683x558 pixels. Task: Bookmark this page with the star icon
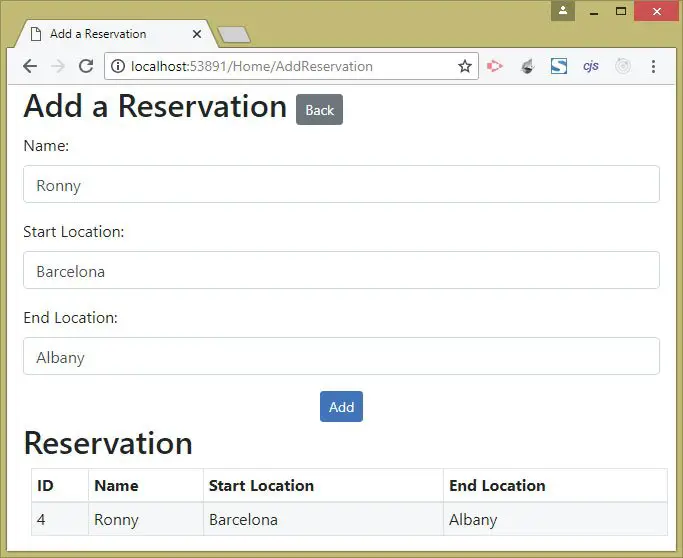pos(465,66)
